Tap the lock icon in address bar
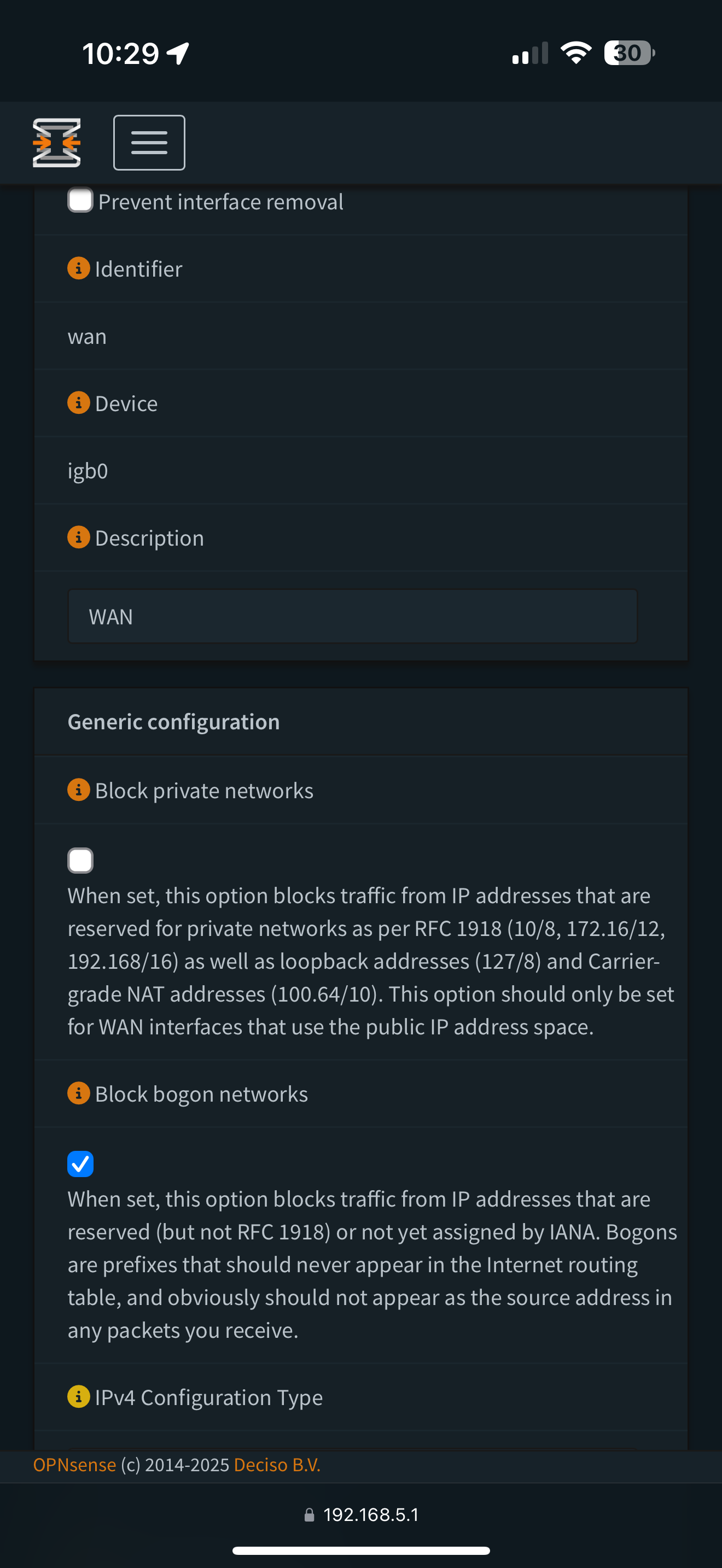Image resolution: width=722 pixels, height=1568 pixels. [x=309, y=1515]
